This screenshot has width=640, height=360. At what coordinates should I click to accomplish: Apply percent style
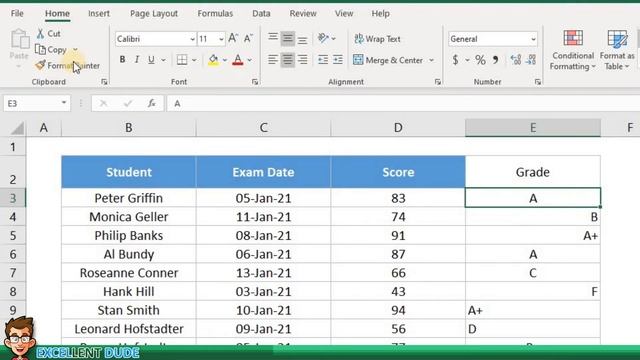(x=480, y=60)
